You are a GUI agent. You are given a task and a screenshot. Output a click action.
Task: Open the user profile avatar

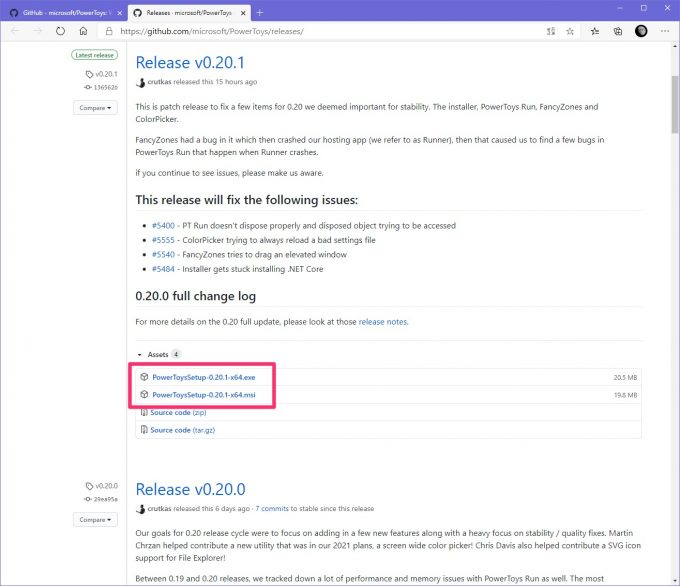(641, 31)
